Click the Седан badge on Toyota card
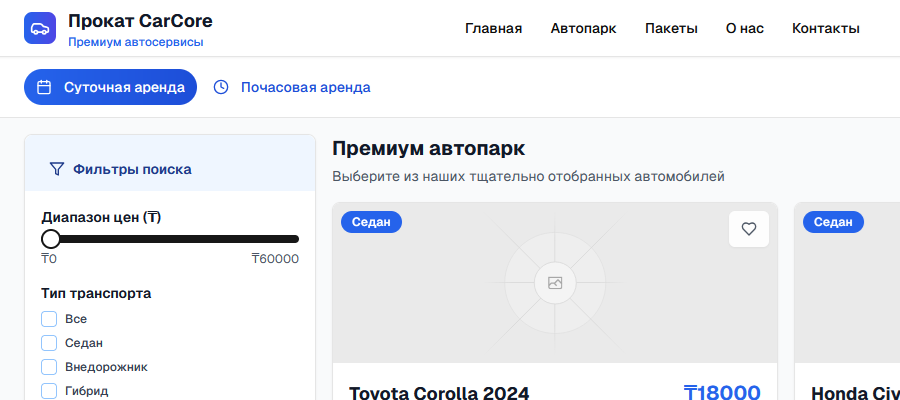900x400 pixels. (371, 222)
